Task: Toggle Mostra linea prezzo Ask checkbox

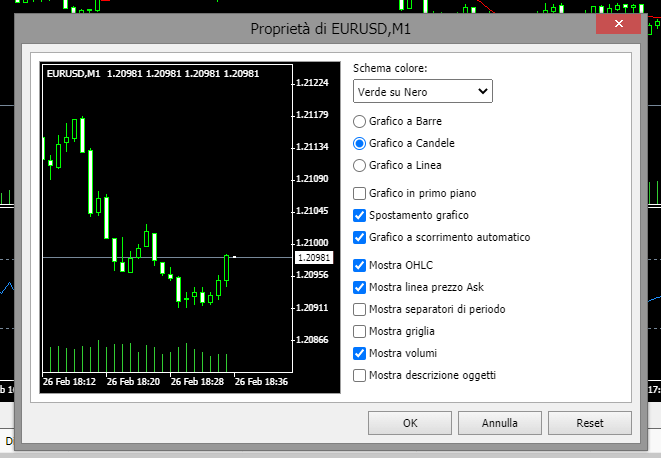Action: coord(359,287)
